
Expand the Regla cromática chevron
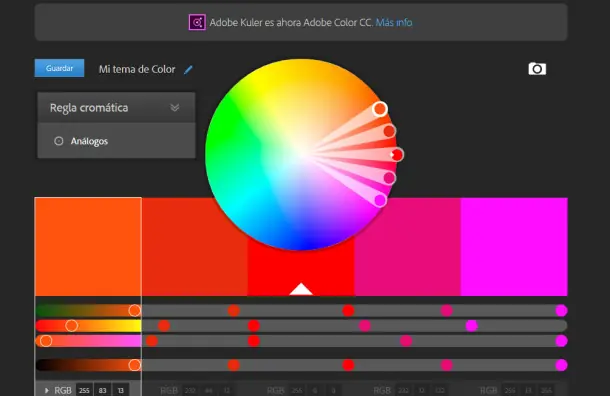click(x=175, y=108)
